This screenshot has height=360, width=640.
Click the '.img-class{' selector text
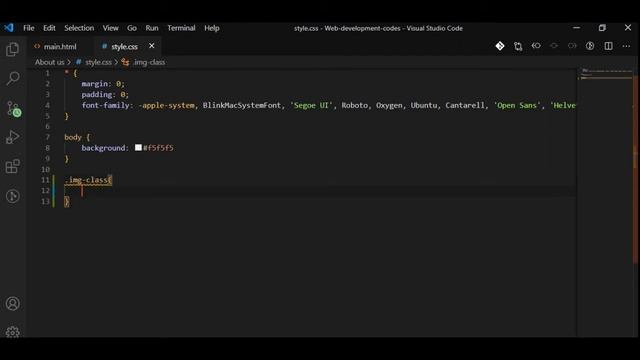pyautogui.click(x=88, y=180)
